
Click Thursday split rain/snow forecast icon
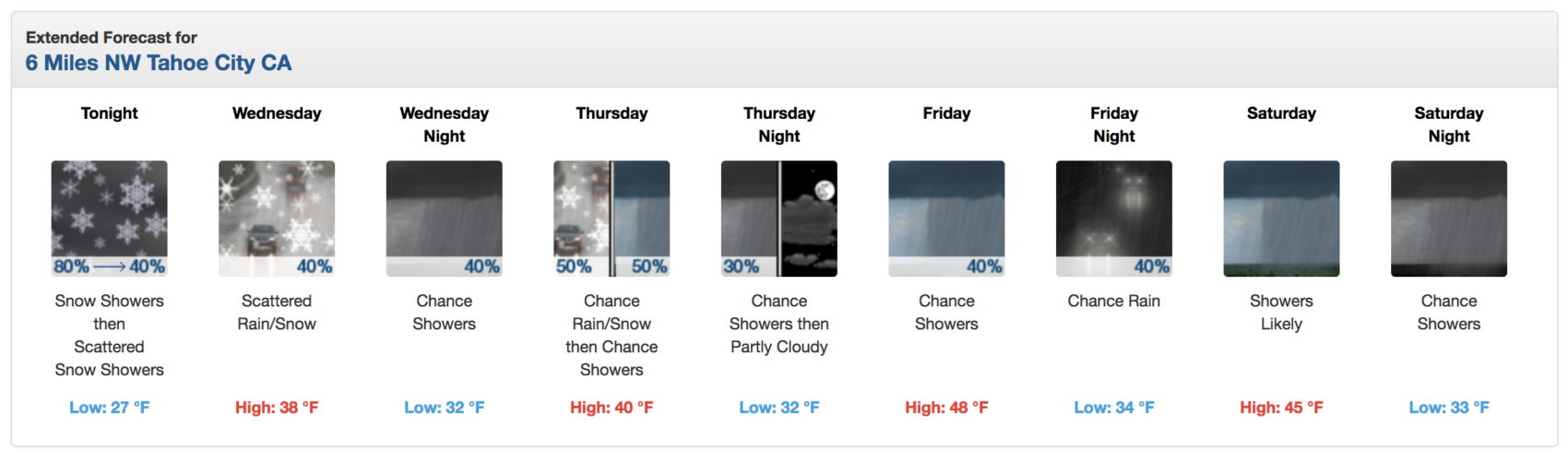(612, 219)
